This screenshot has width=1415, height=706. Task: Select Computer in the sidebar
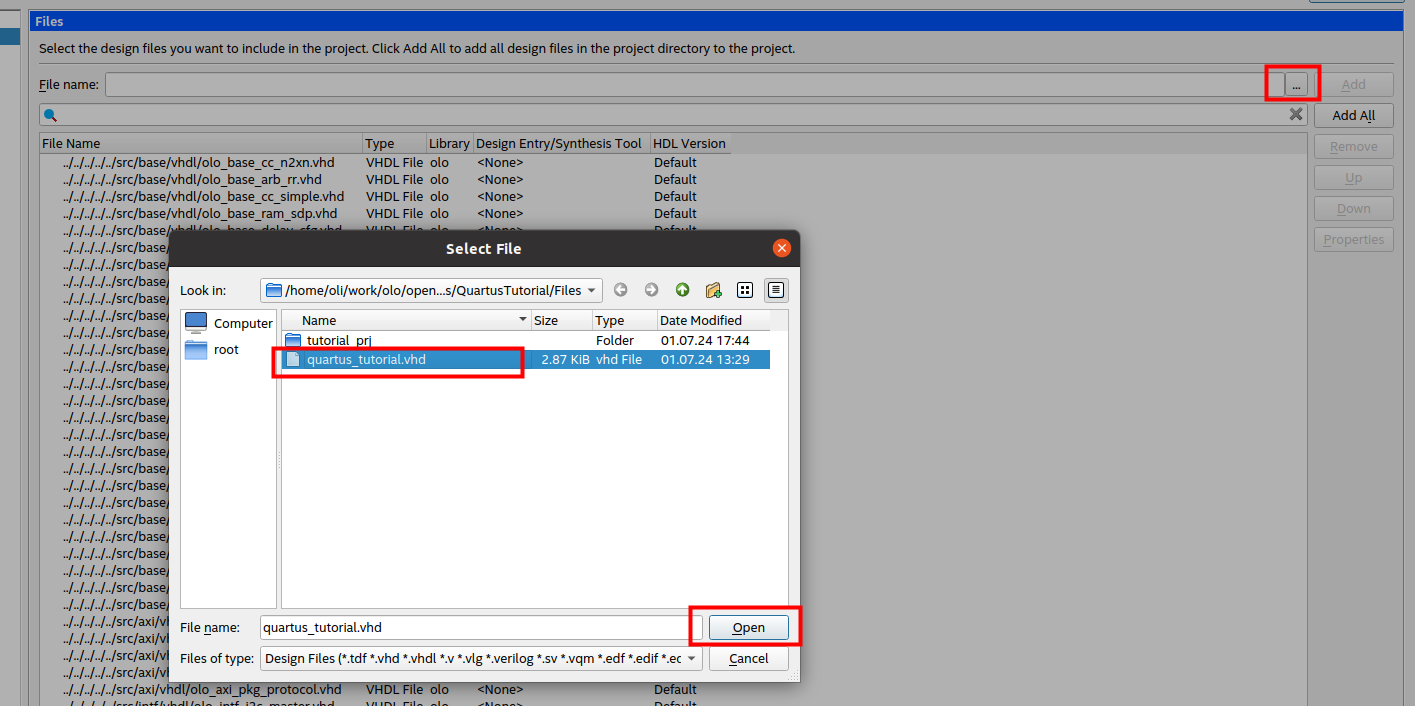point(229,323)
